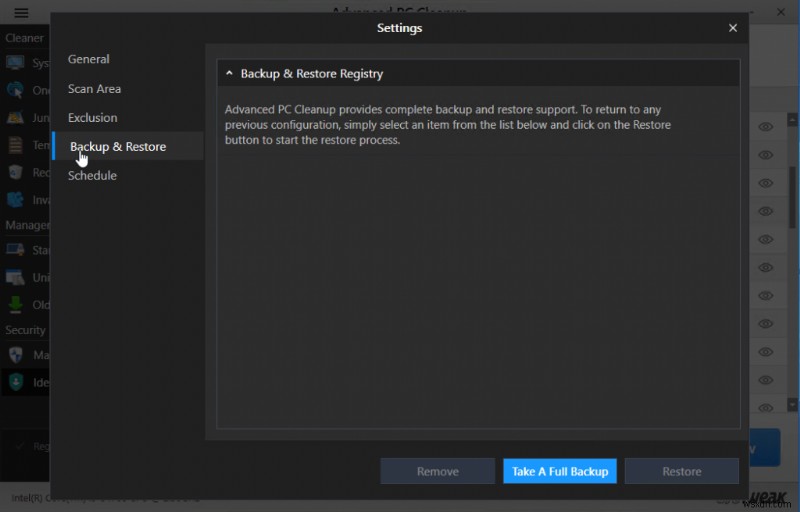This screenshot has width=800, height=512.
Task: Select Uninstall Apps icon in sidebar
Action: pyautogui.click(x=15, y=277)
